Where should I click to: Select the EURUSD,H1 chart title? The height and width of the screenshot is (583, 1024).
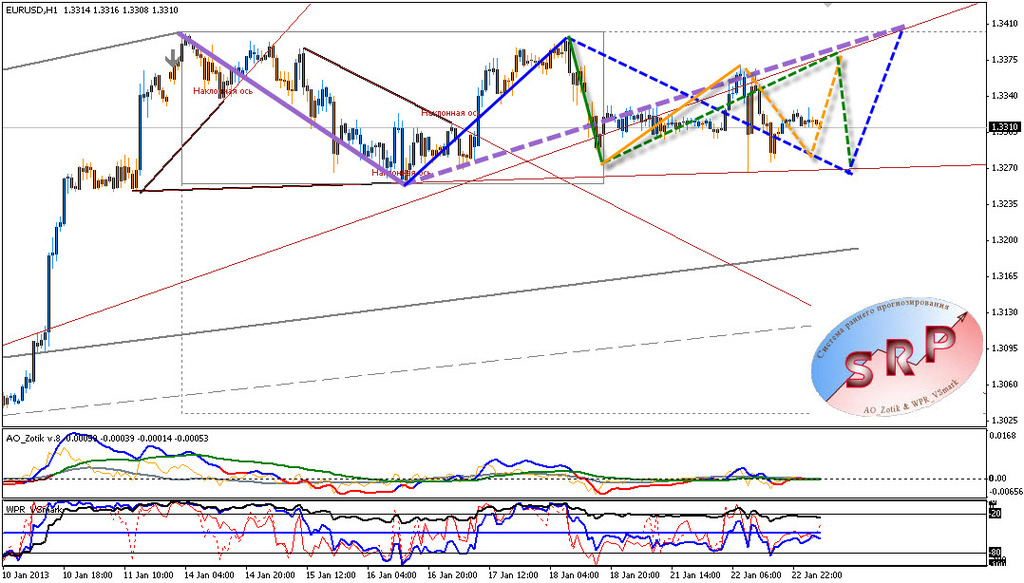tap(28, 10)
